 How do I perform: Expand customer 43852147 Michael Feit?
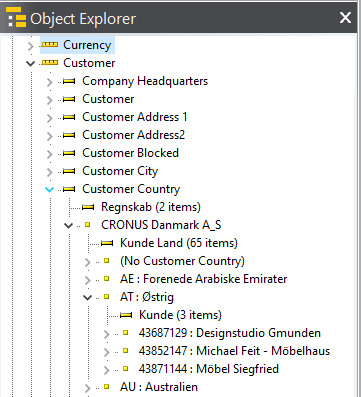click(x=107, y=352)
